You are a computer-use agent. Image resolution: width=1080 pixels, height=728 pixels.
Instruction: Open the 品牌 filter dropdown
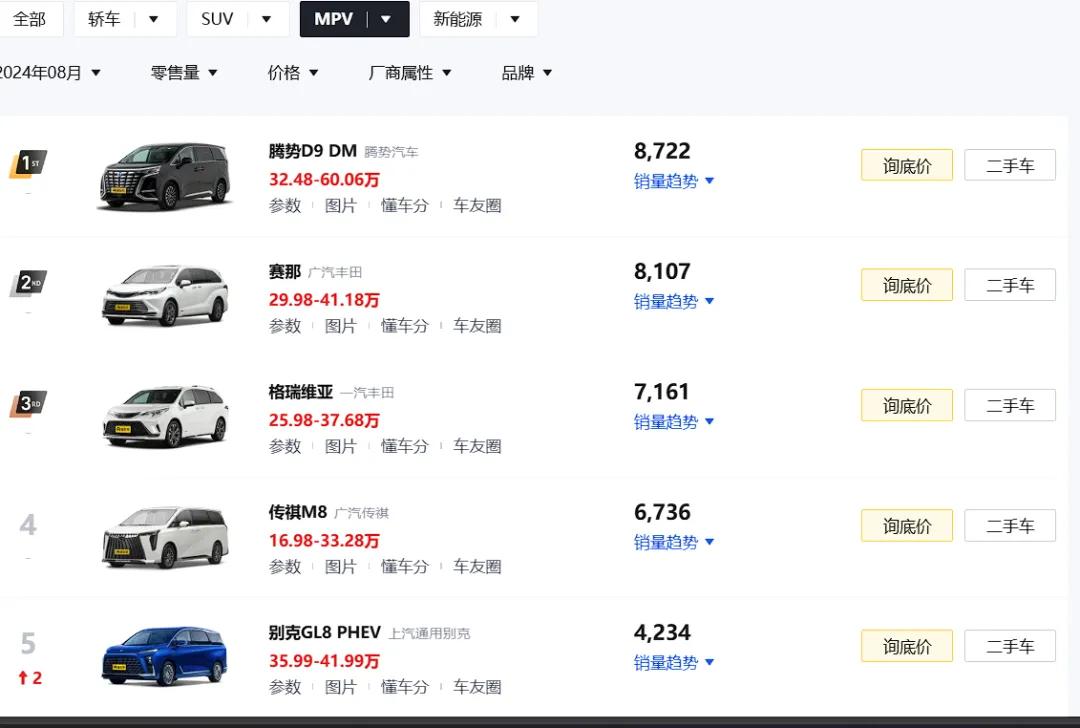pos(527,73)
